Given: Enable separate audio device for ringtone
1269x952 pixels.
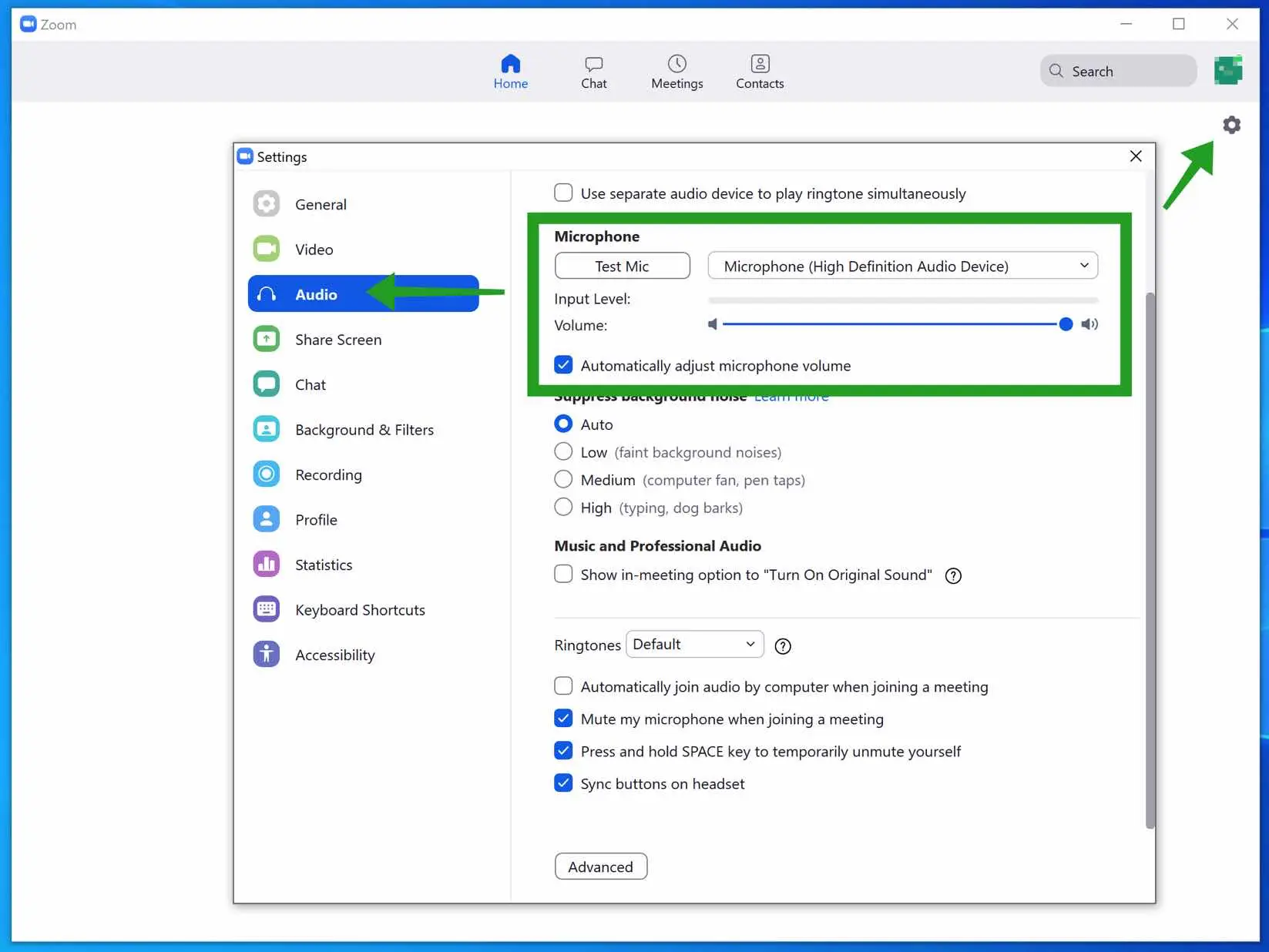Looking at the screenshot, I should coord(563,193).
